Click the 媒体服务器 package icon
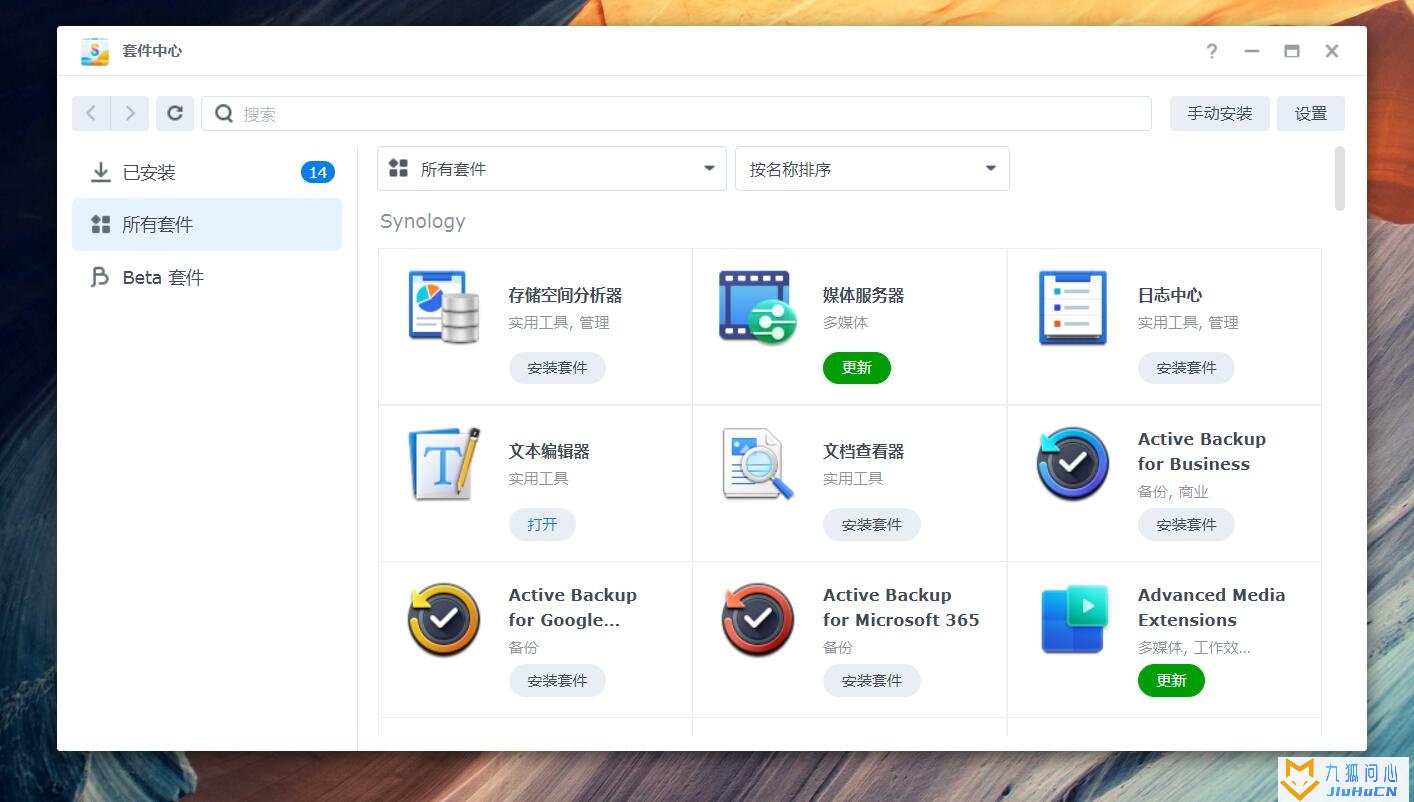 coord(758,307)
